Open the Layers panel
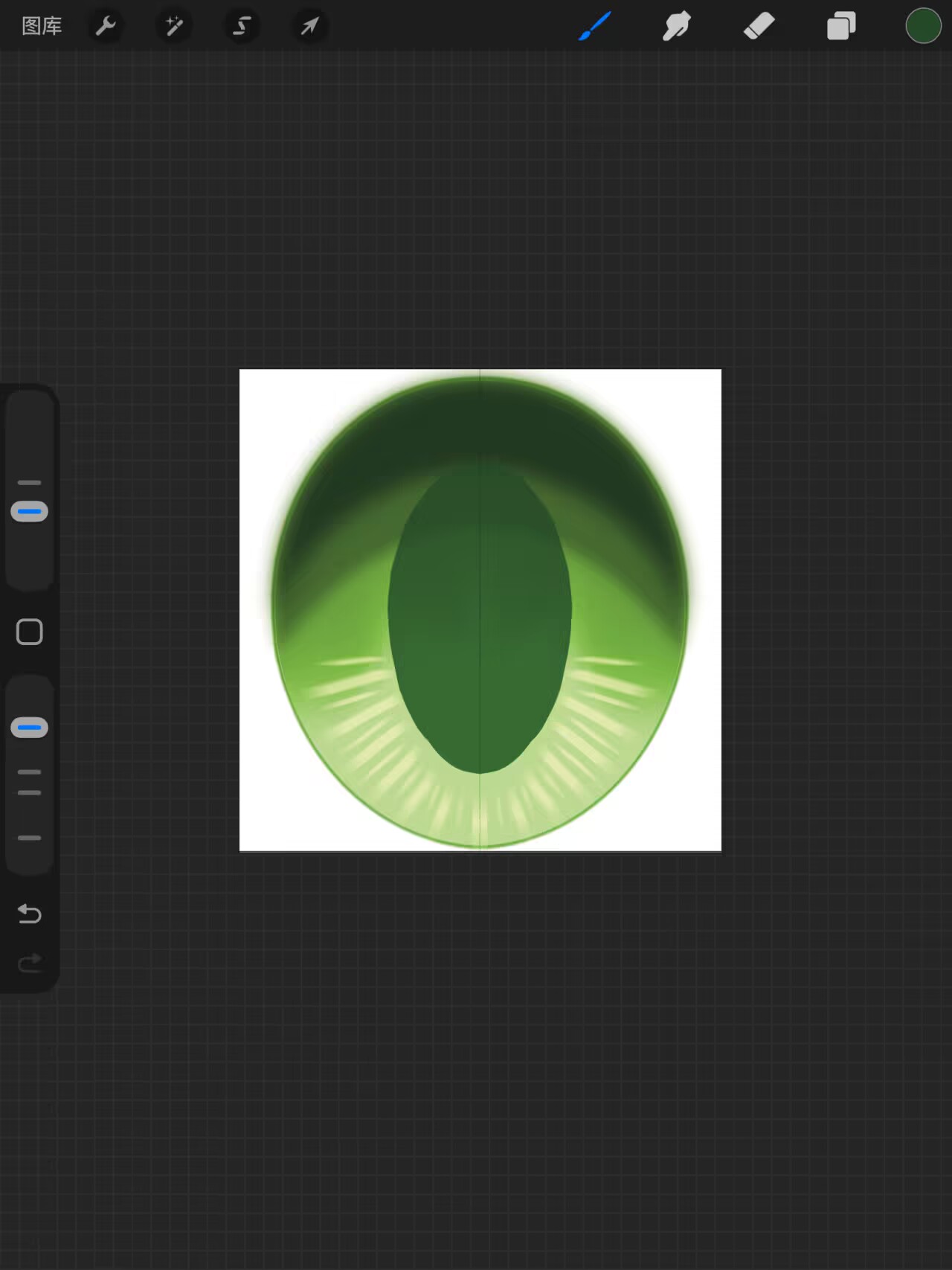The image size is (952, 1270). [841, 26]
